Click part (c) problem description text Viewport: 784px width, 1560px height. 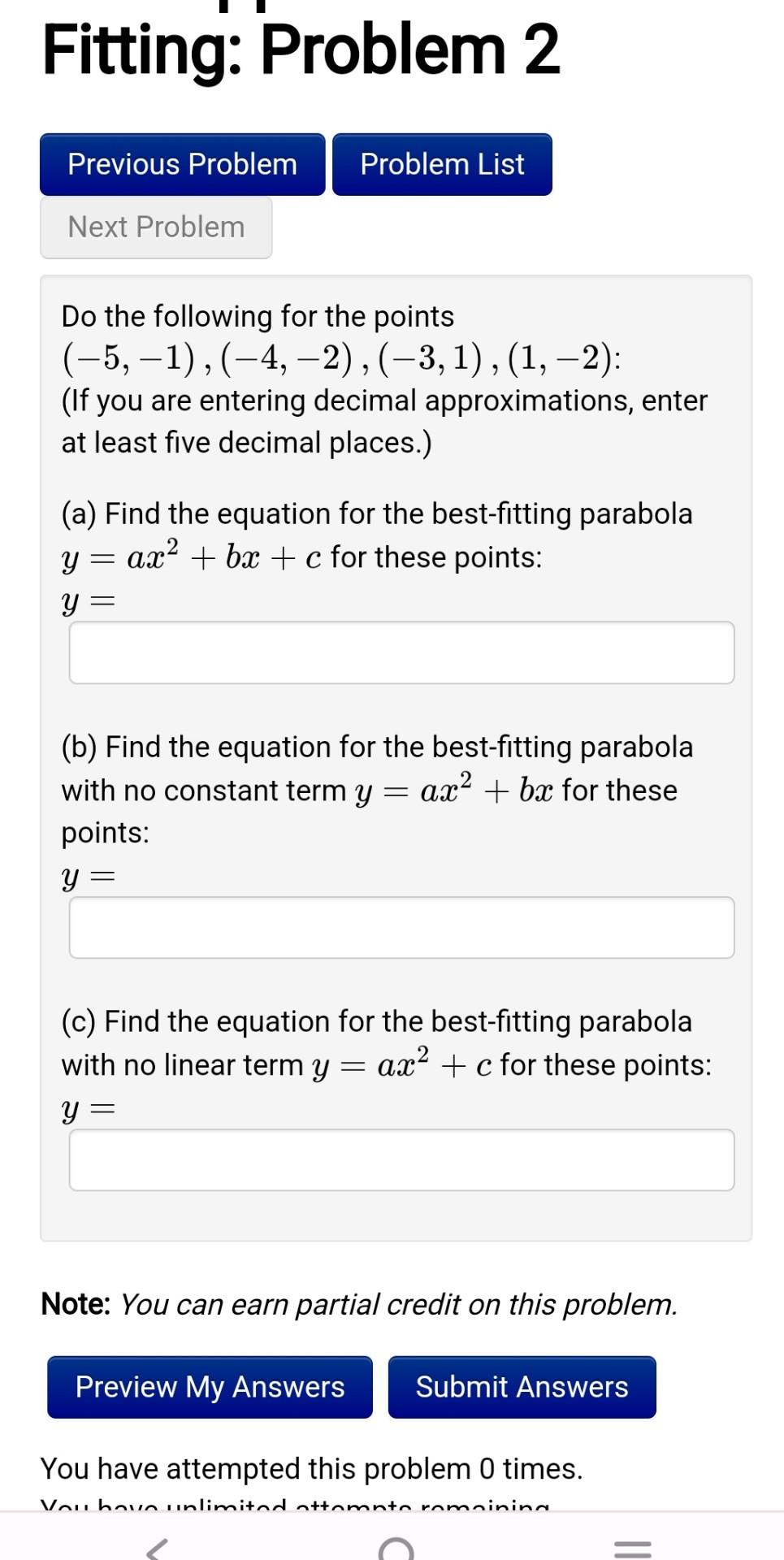(x=386, y=1043)
